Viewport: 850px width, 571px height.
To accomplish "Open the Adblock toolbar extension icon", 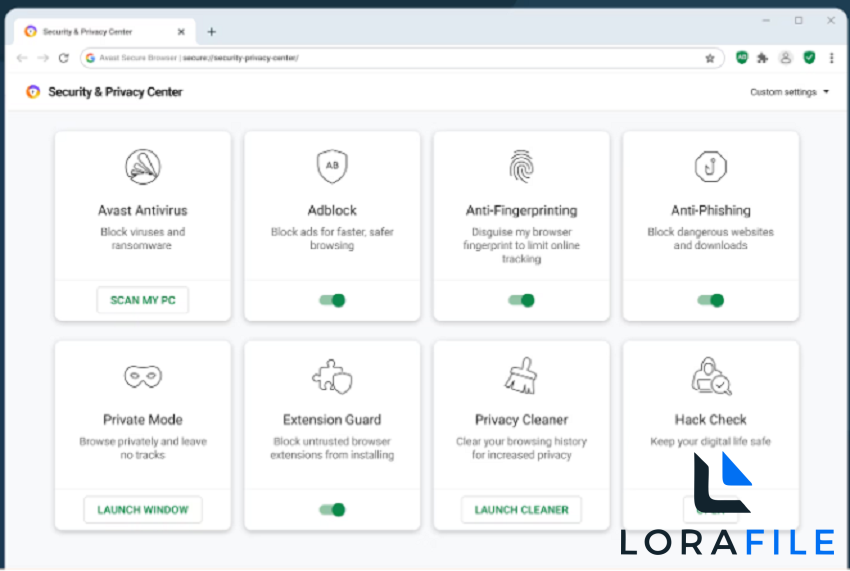I will [742, 57].
